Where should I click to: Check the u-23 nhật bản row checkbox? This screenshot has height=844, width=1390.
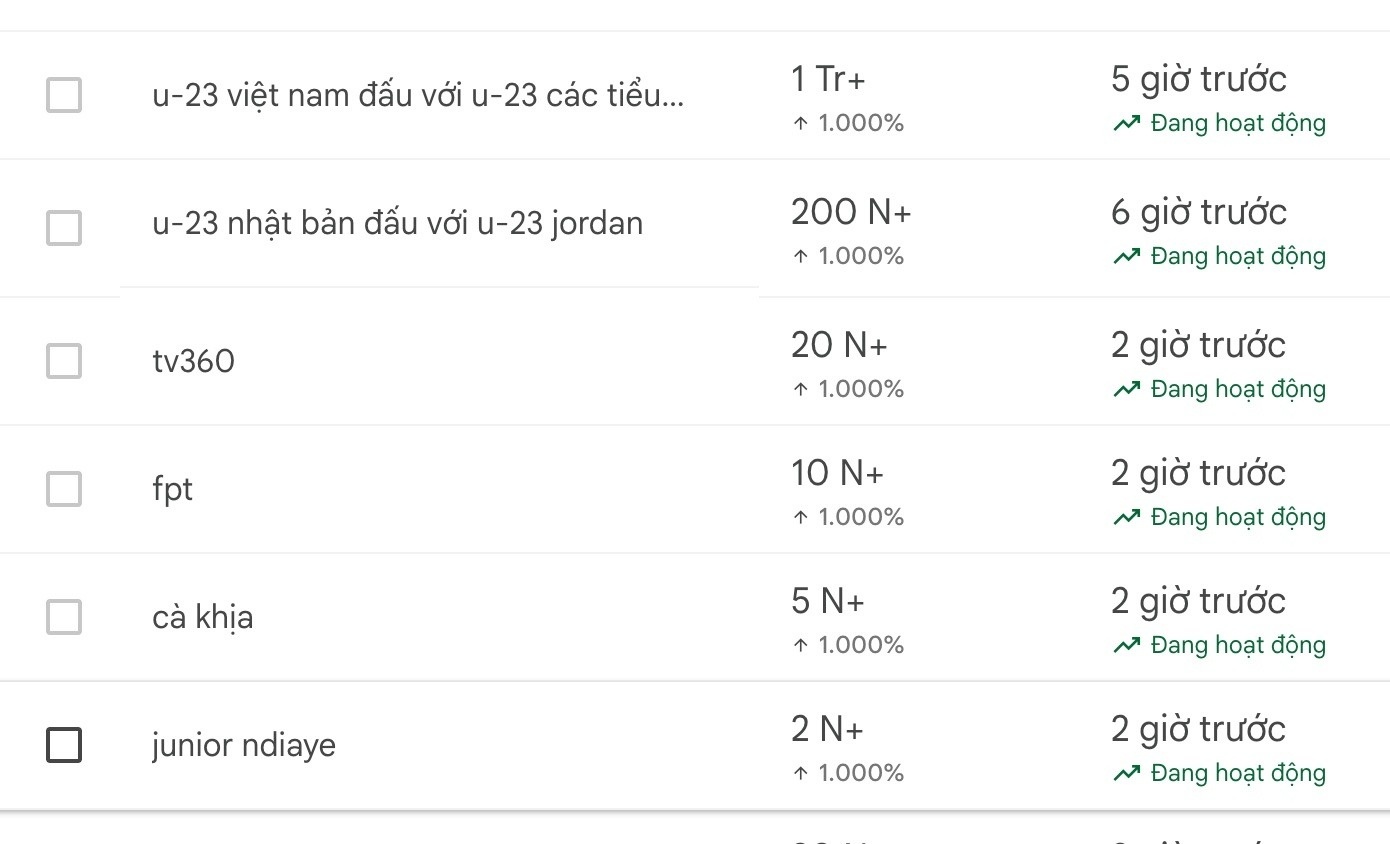tap(64, 228)
